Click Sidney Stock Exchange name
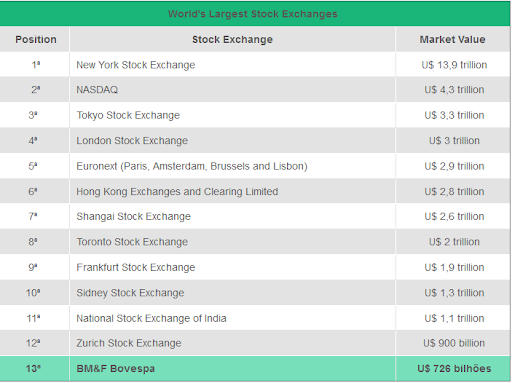512x383 pixels. [130, 293]
